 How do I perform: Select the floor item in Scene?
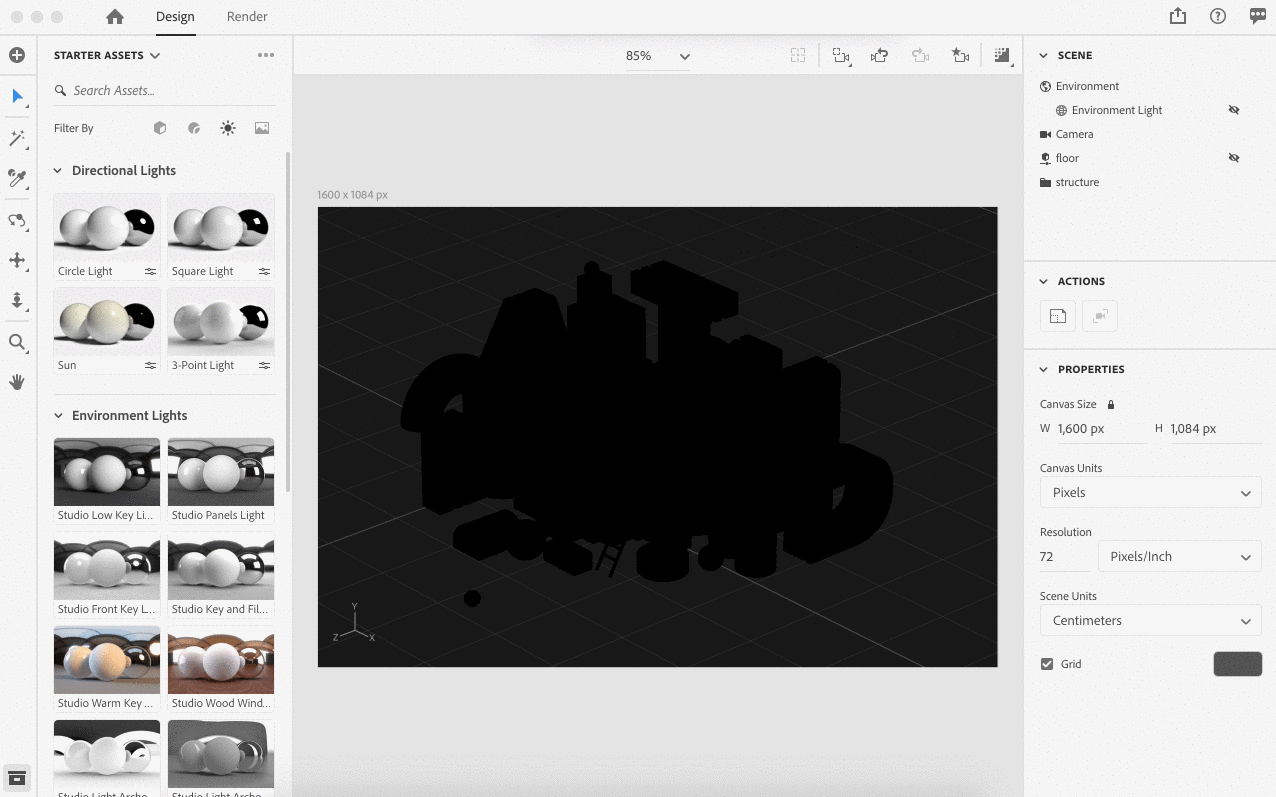[1067, 158]
